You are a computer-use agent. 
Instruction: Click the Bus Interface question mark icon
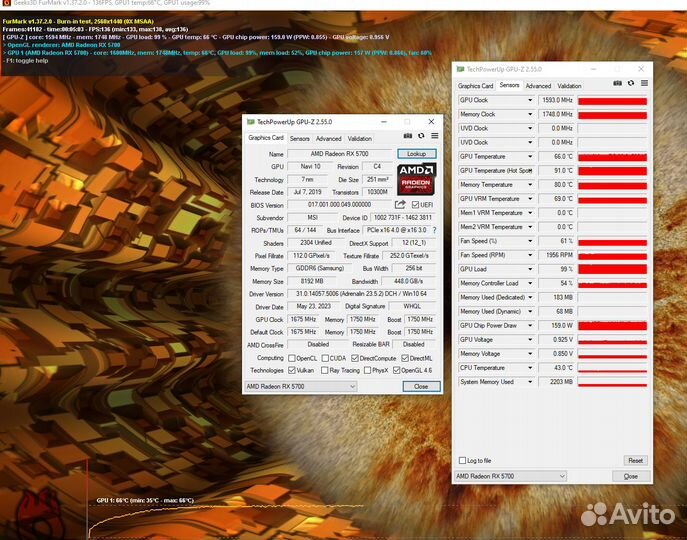[434, 230]
